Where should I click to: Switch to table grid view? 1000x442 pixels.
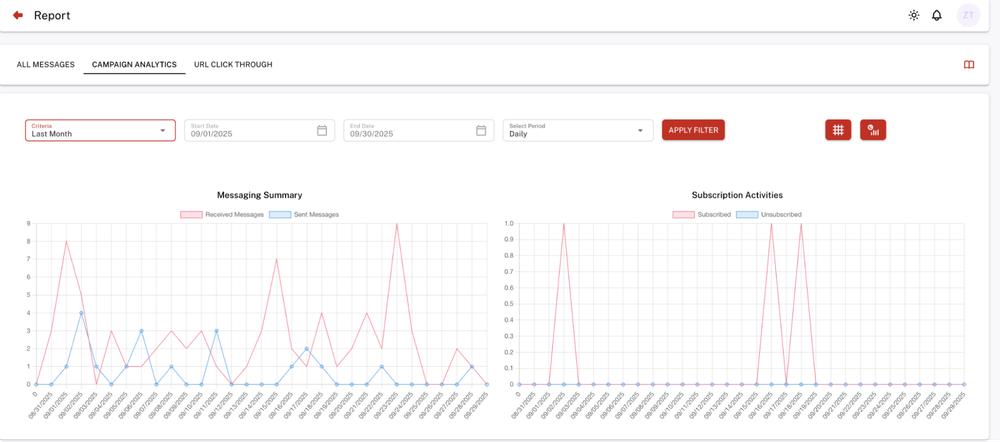(838, 130)
